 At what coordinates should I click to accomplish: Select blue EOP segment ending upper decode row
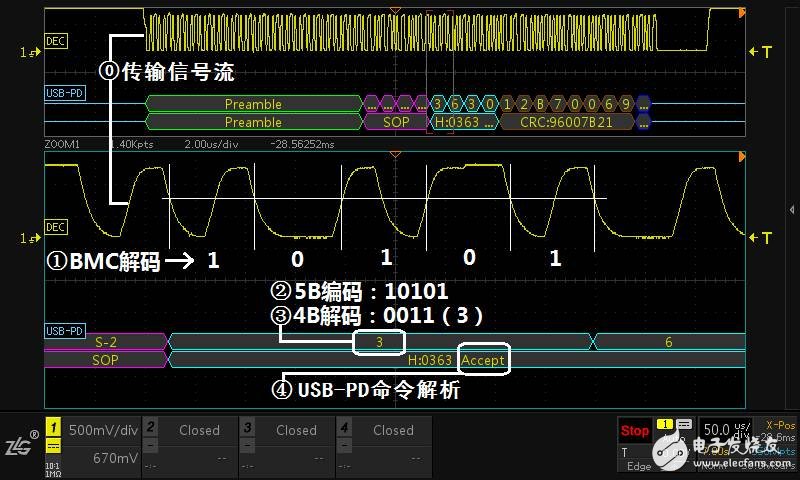pos(643,104)
